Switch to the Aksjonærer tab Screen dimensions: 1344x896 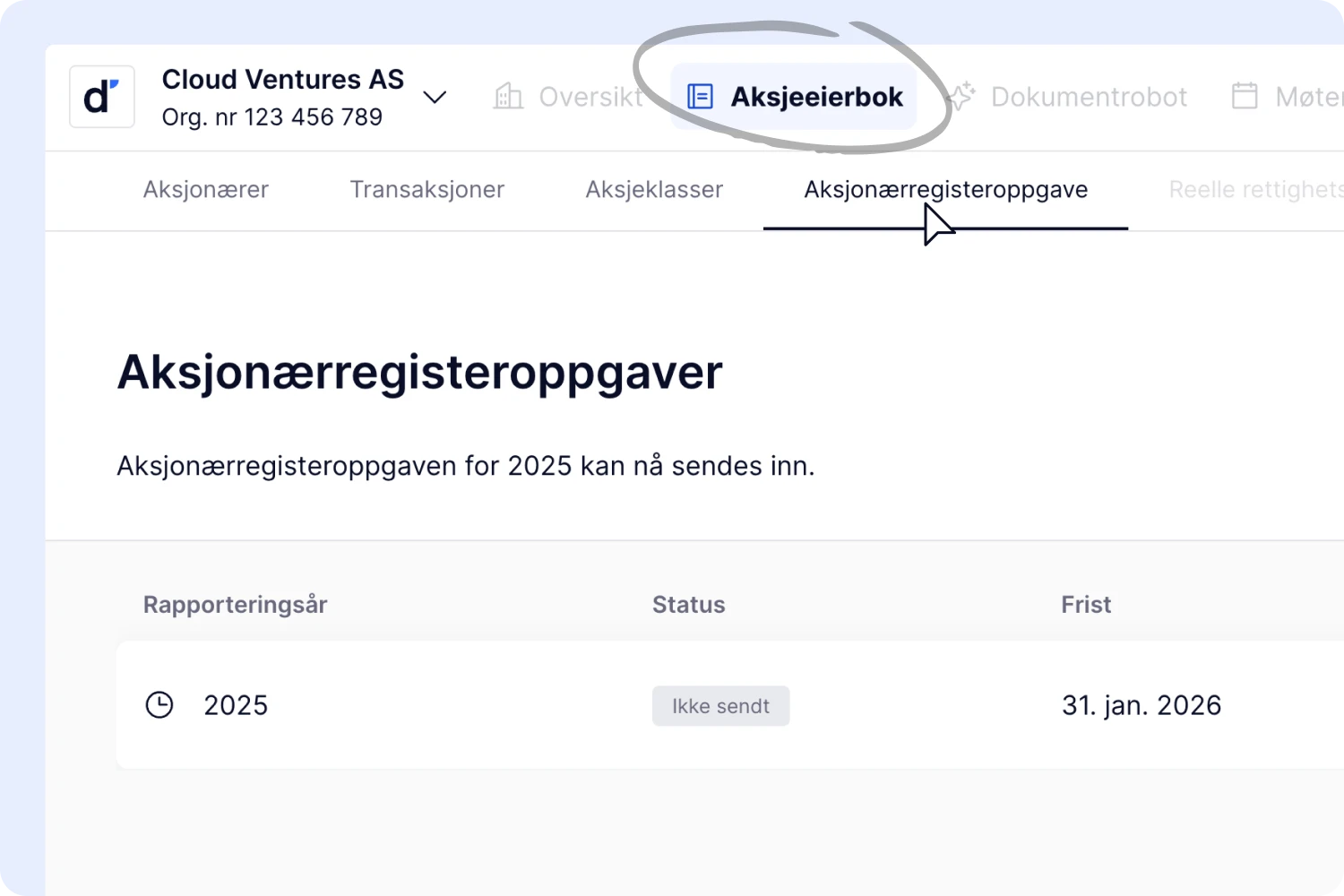pyautogui.click(x=206, y=190)
